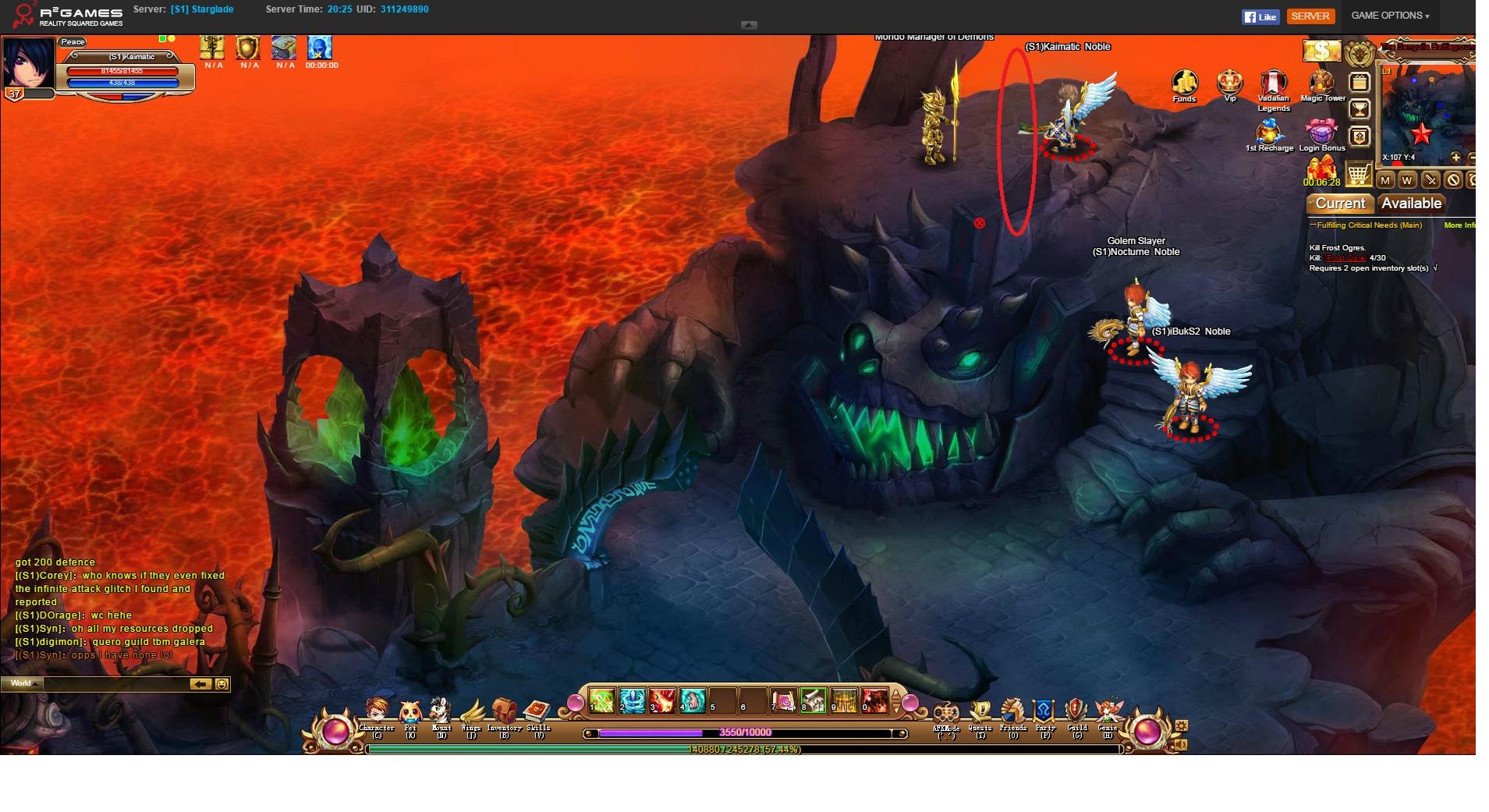
Task: Toggle AFK Mode gamepad icon
Action: pyautogui.click(x=946, y=712)
